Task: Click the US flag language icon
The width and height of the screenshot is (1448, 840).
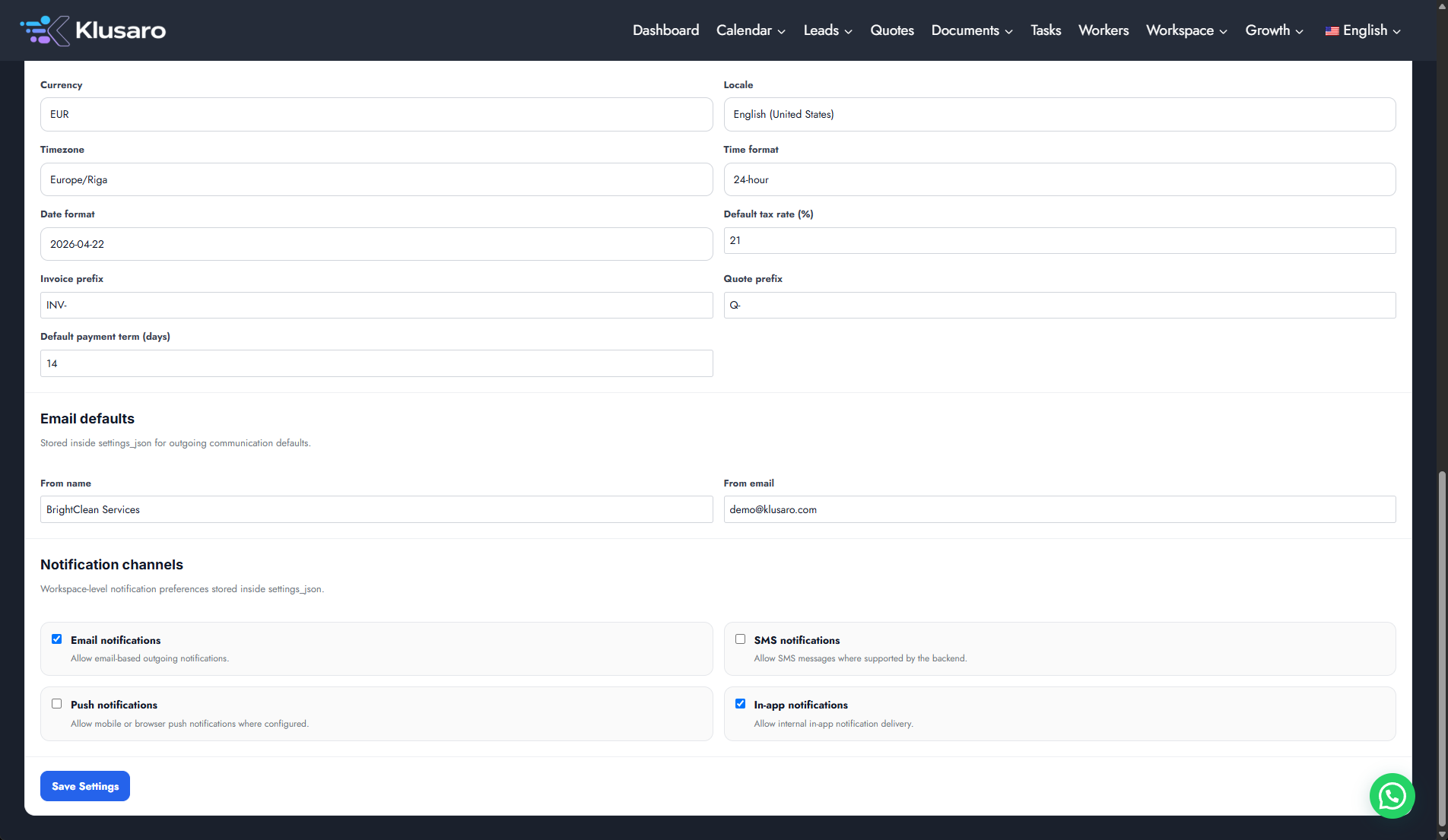Action: (1332, 31)
